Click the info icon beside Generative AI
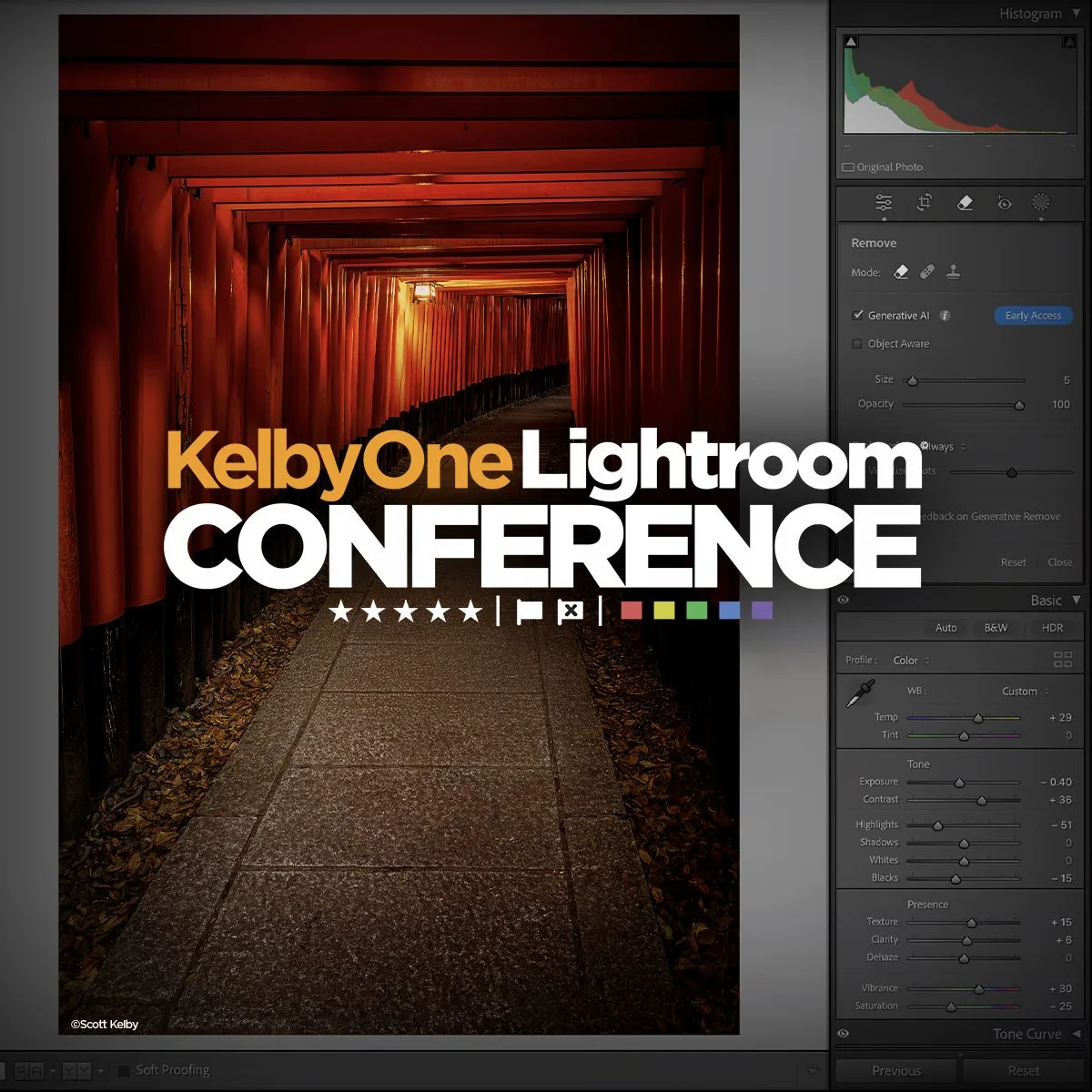 click(x=945, y=316)
